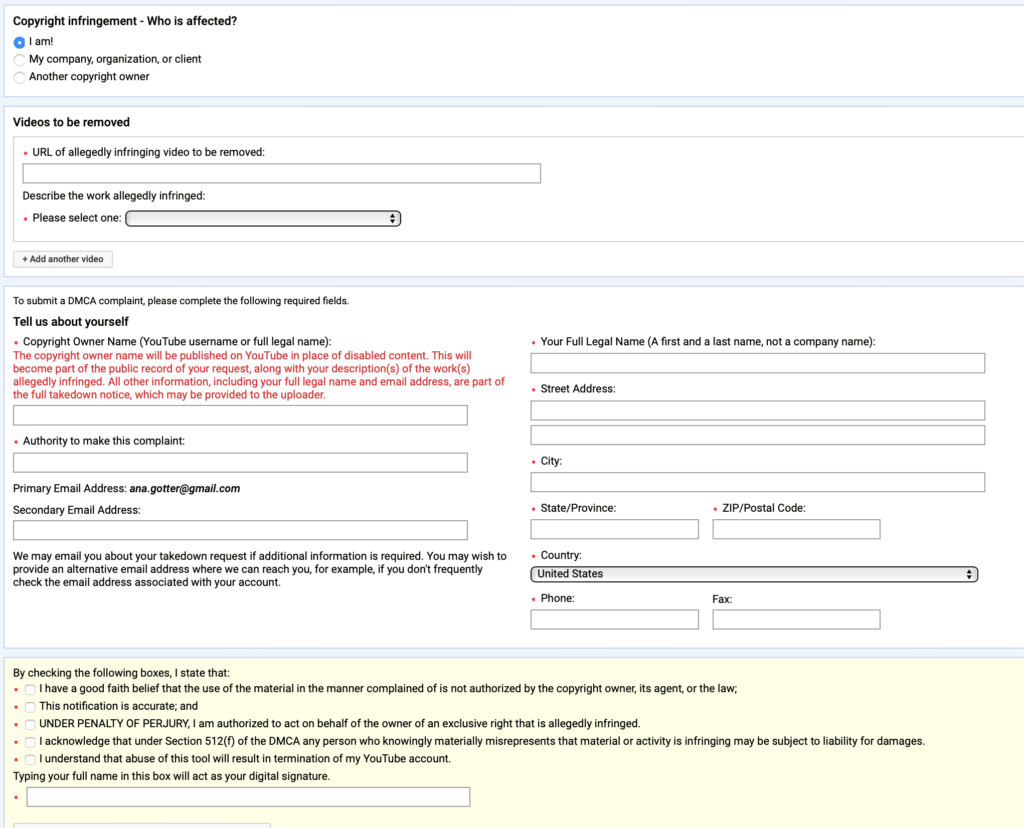Open the "Please select one" work type dropdown
The height and width of the screenshot is (828, 1024).
[263, 218]
